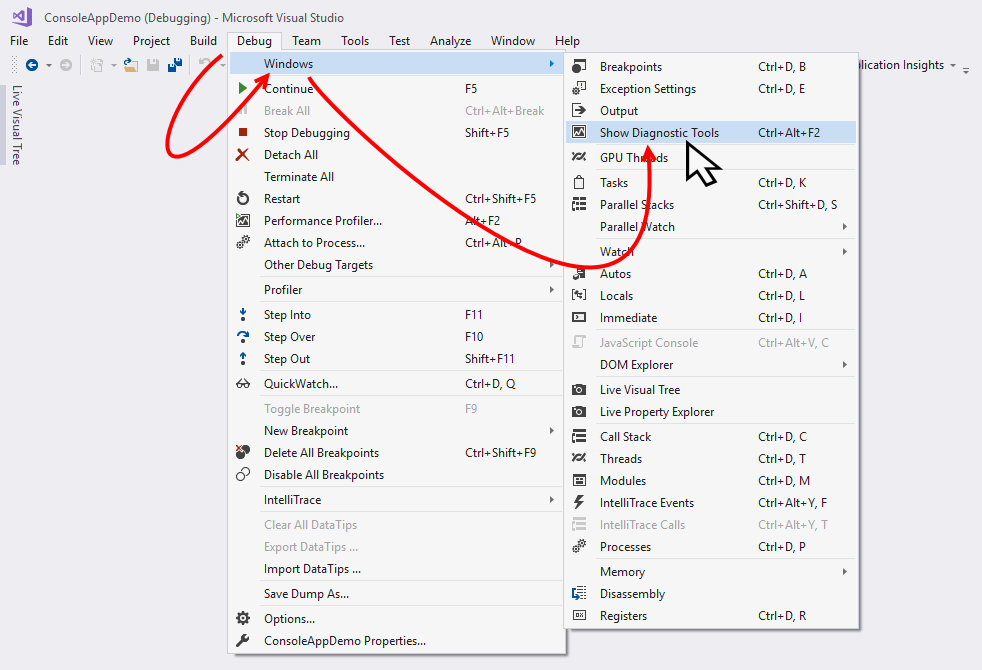This screenshot has width=982, height=670.
Task: Open the Help menu
Action: click(567, 41)
